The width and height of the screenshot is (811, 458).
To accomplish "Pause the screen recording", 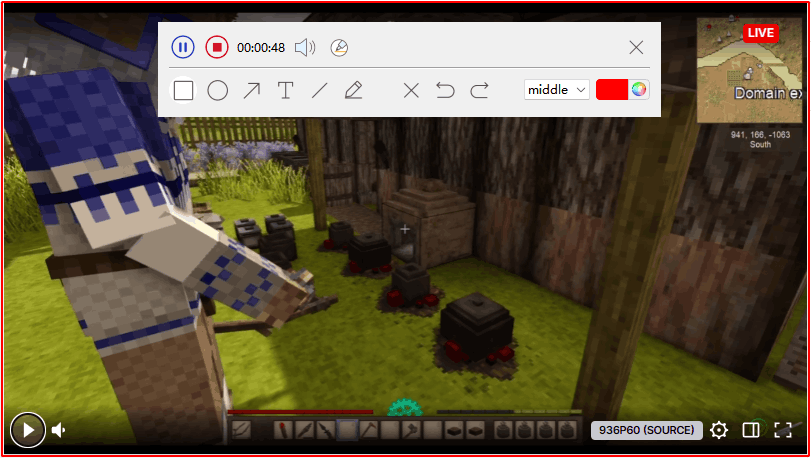I will (183, 48).
